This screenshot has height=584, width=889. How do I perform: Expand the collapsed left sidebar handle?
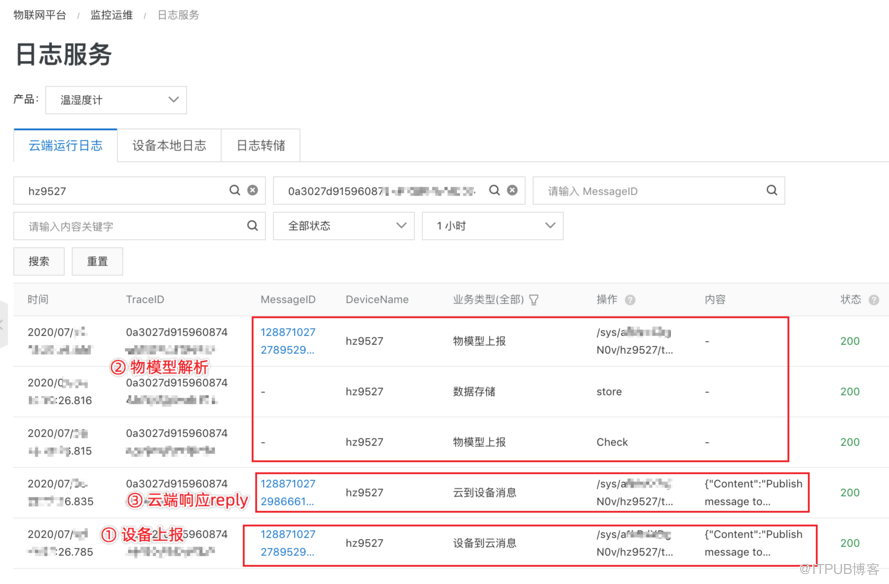coord(4,325)
